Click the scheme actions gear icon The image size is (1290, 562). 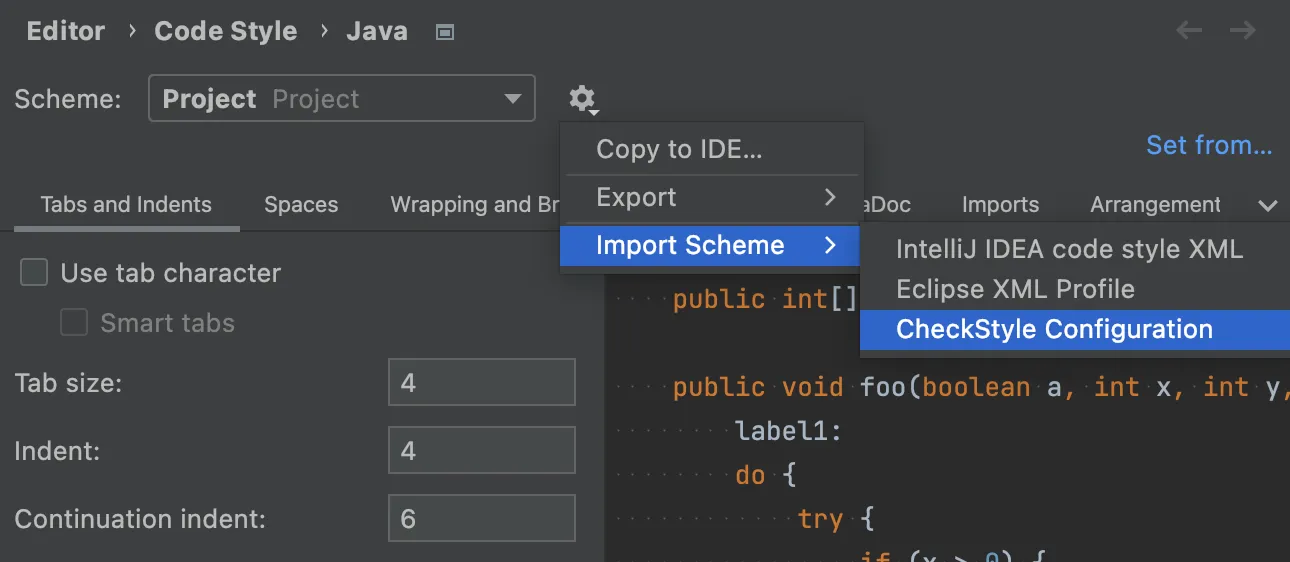tap(581, 99)
